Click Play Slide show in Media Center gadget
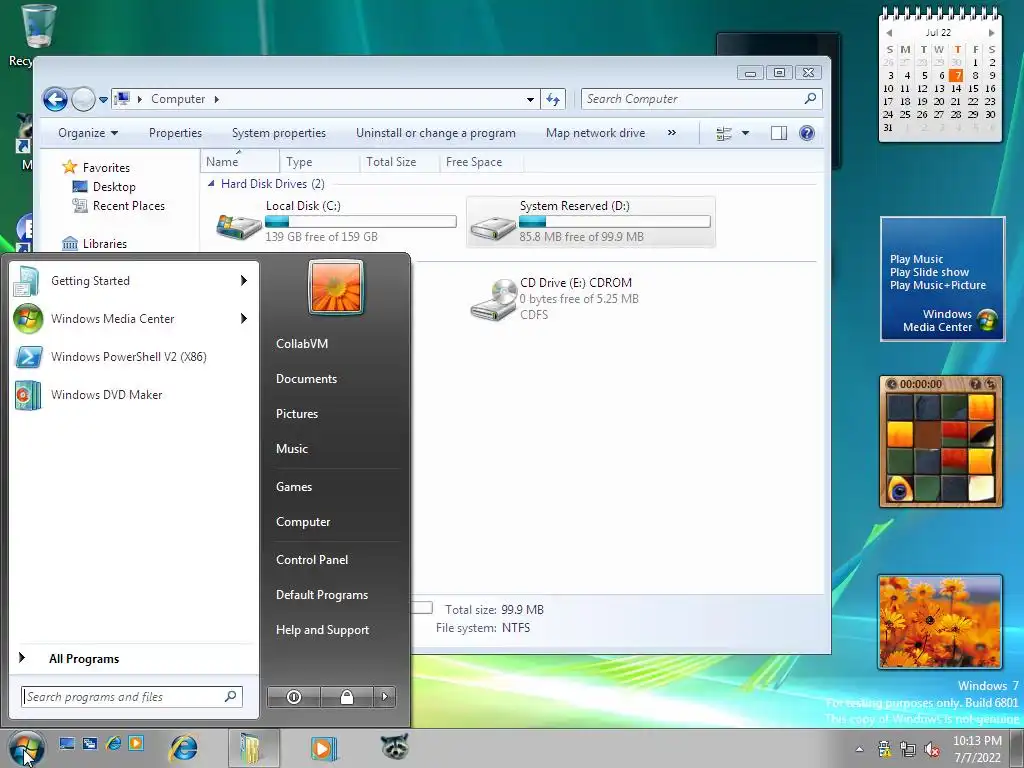1024x768 pixels. 929,272
